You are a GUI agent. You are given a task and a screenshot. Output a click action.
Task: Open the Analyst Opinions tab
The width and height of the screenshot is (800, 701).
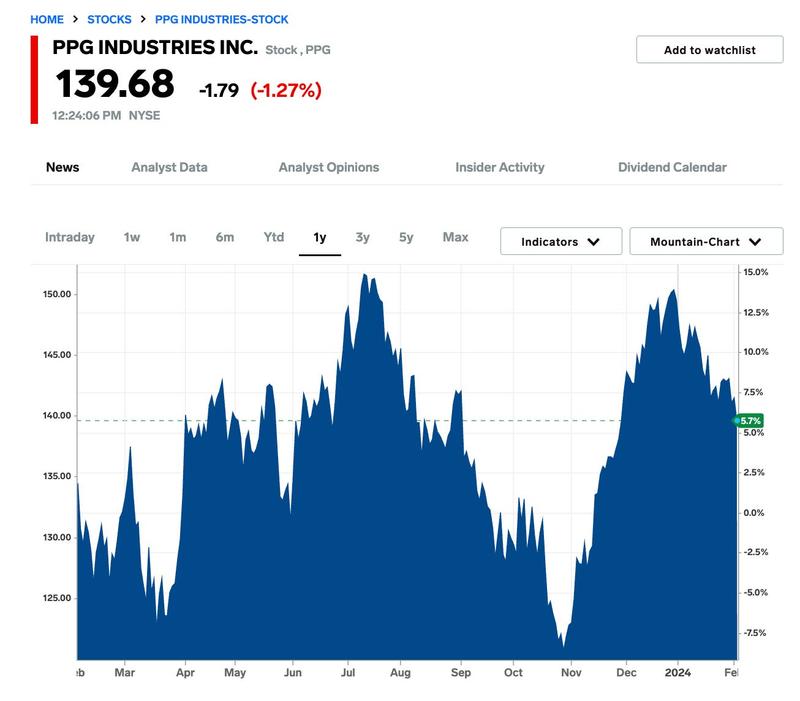pyautogui.click(x=329, y=167)
